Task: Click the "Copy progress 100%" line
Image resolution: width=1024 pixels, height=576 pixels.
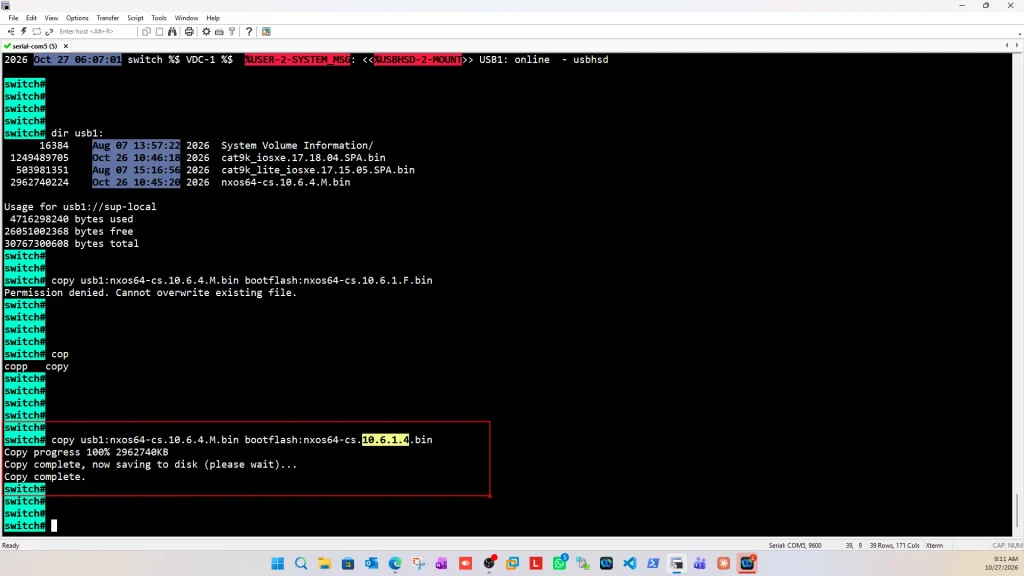Action: pyautogui.click(x=86, y=452)
